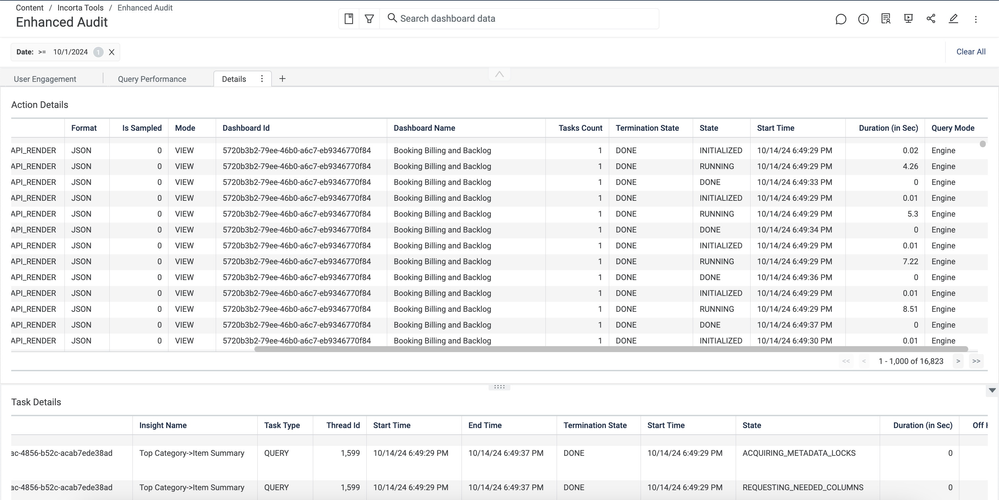
Task: Sort Action Details by Query Mode
Action: (952, 128)
